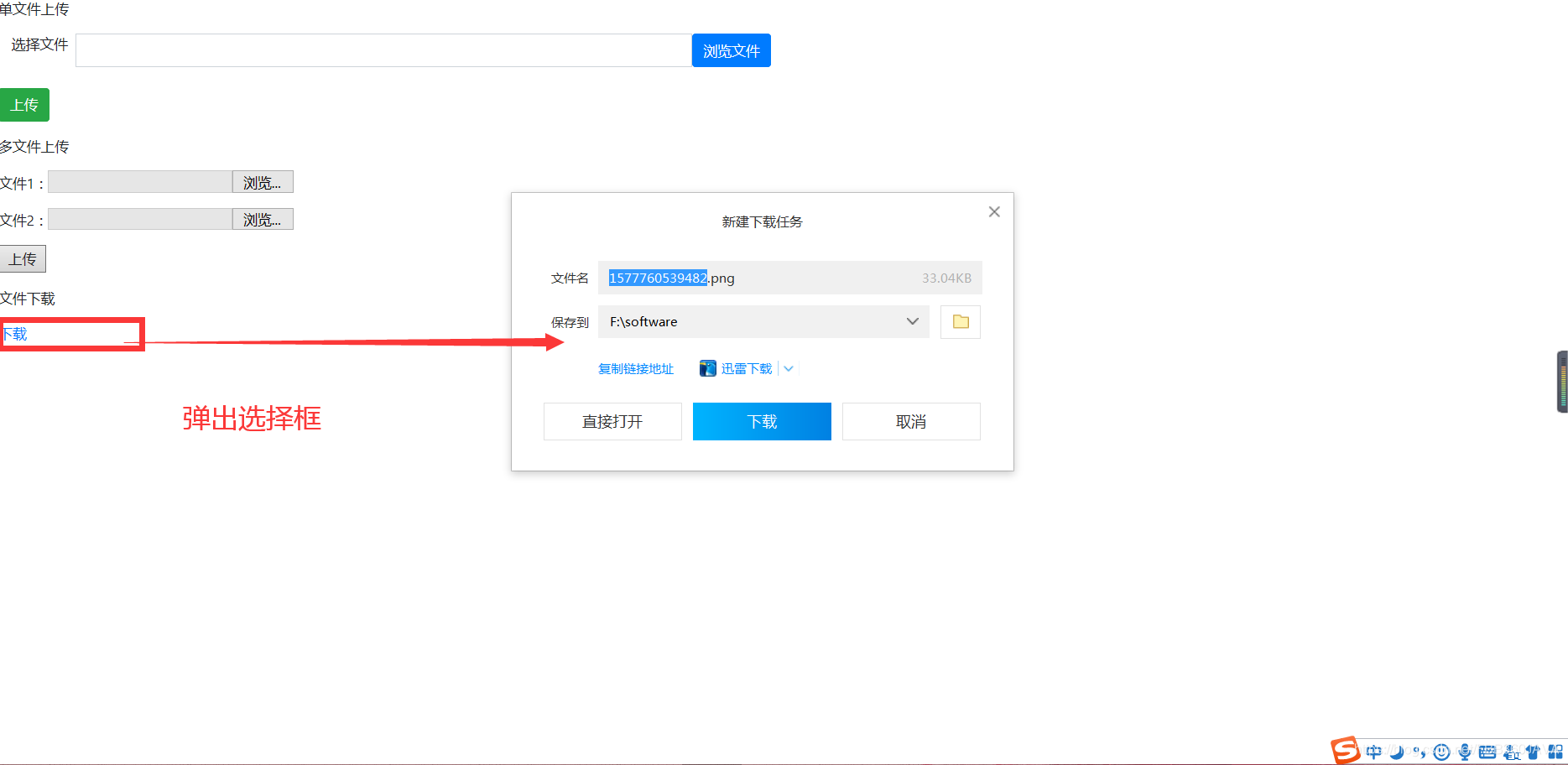Click the 文件2 file path field
The image size is (1568, 765).
pyautogui.click(x=140, y=219)
